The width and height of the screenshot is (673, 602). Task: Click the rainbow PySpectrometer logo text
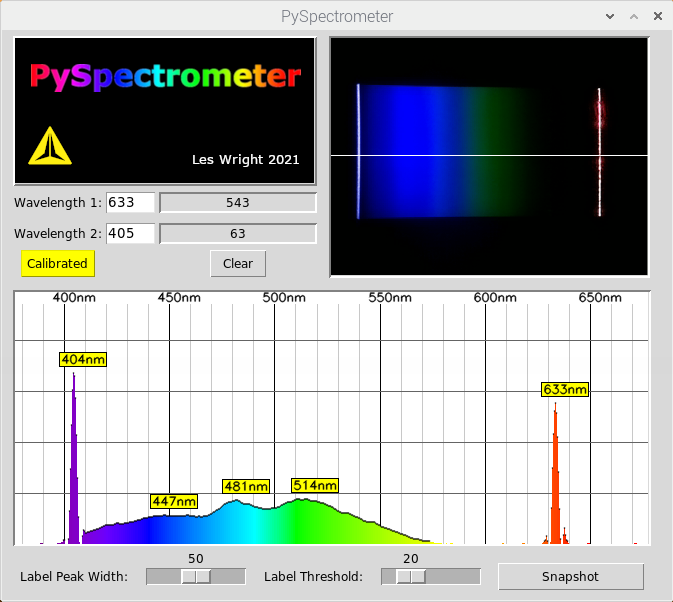tap(166, 76)
